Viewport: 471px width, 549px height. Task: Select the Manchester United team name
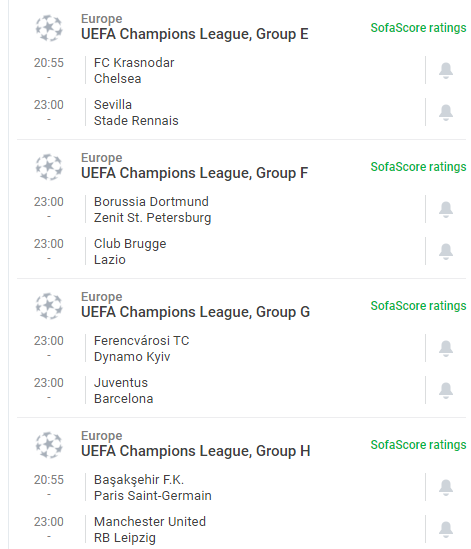tap(150, 522)
